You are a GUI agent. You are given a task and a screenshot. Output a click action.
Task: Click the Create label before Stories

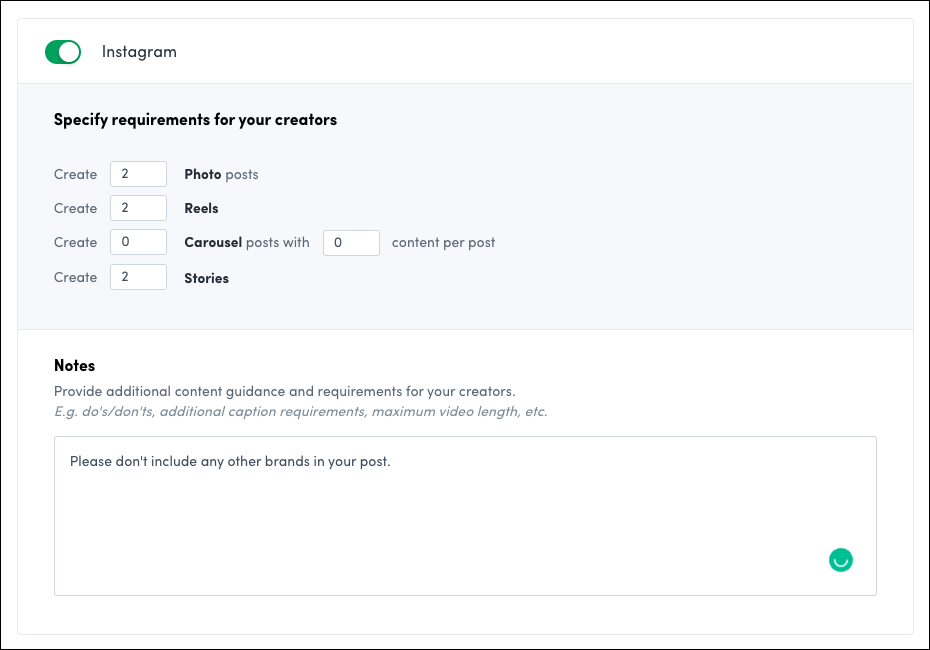(75, 277)
